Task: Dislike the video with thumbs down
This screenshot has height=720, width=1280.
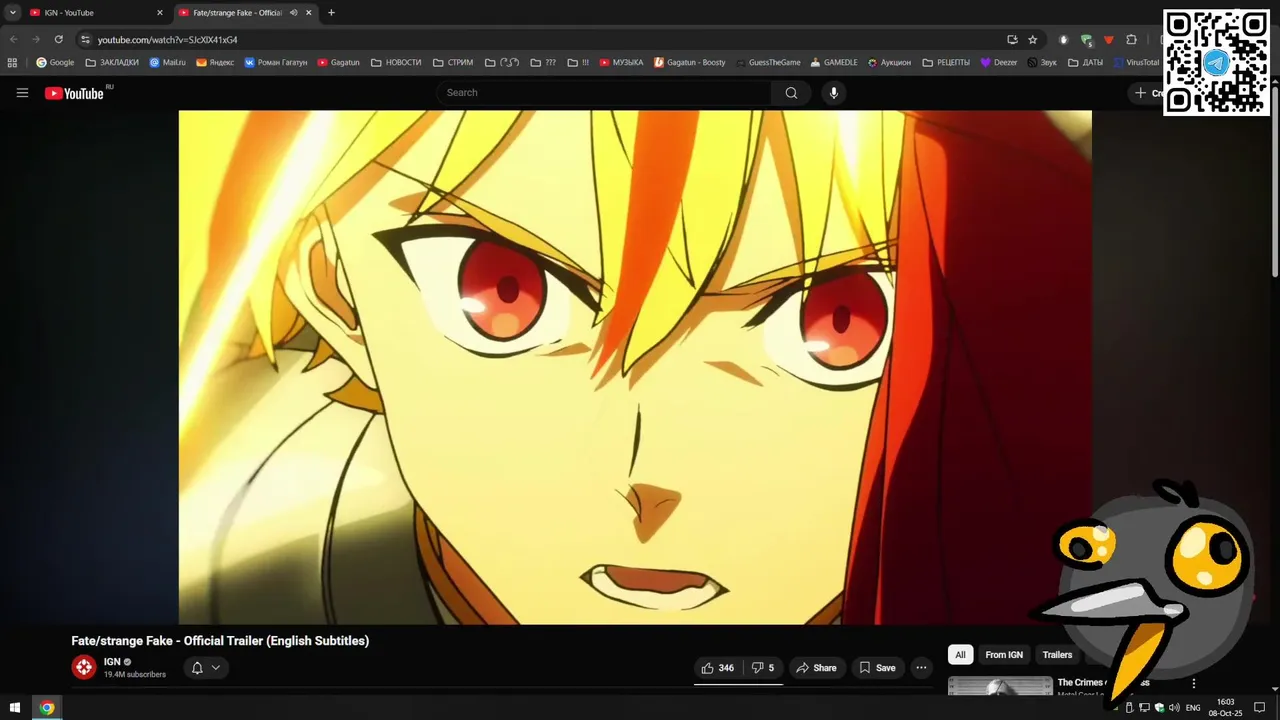Action: (763, 668)
